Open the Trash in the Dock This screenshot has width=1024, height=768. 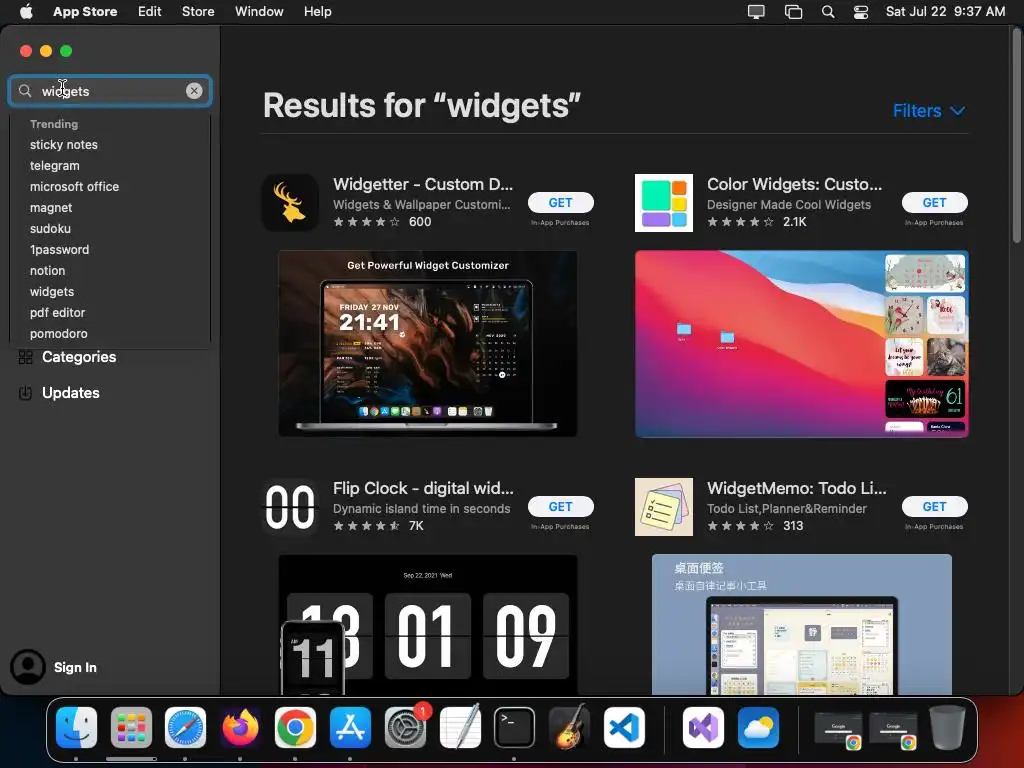(947, 728)
